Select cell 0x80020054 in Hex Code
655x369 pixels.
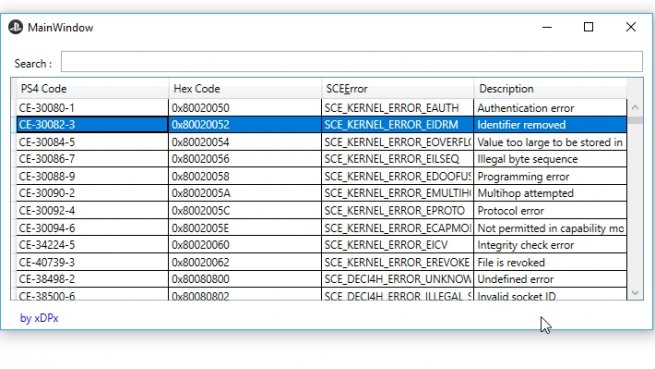[x=245, y=142]
